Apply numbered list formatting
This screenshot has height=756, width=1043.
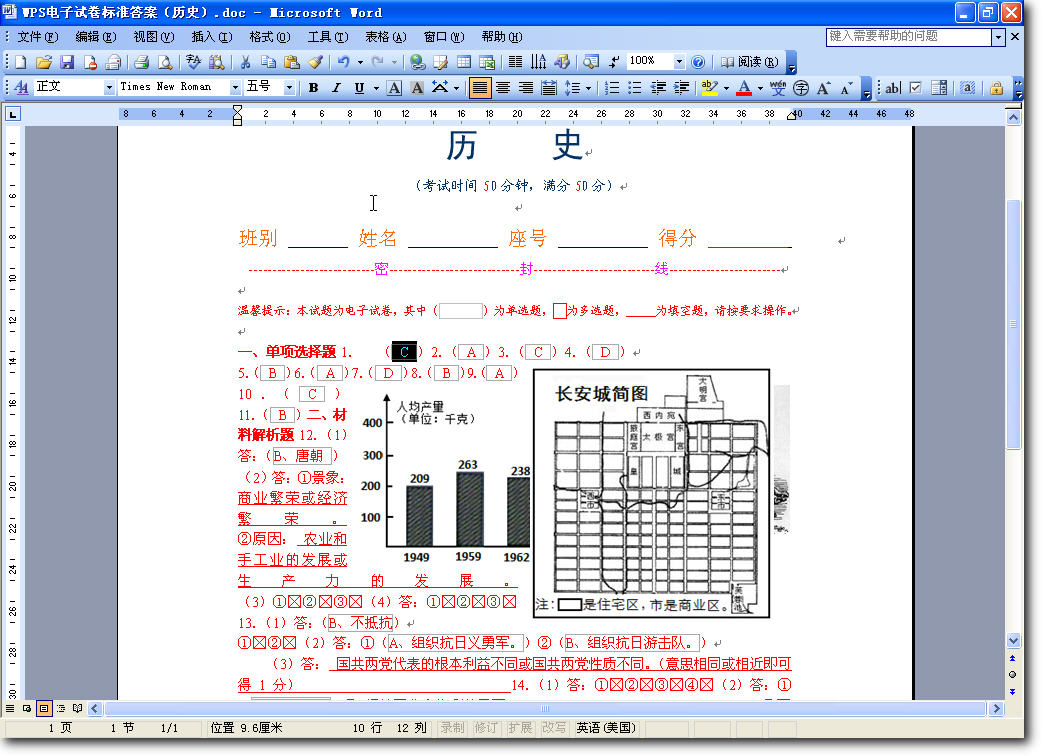pos(612,88)
